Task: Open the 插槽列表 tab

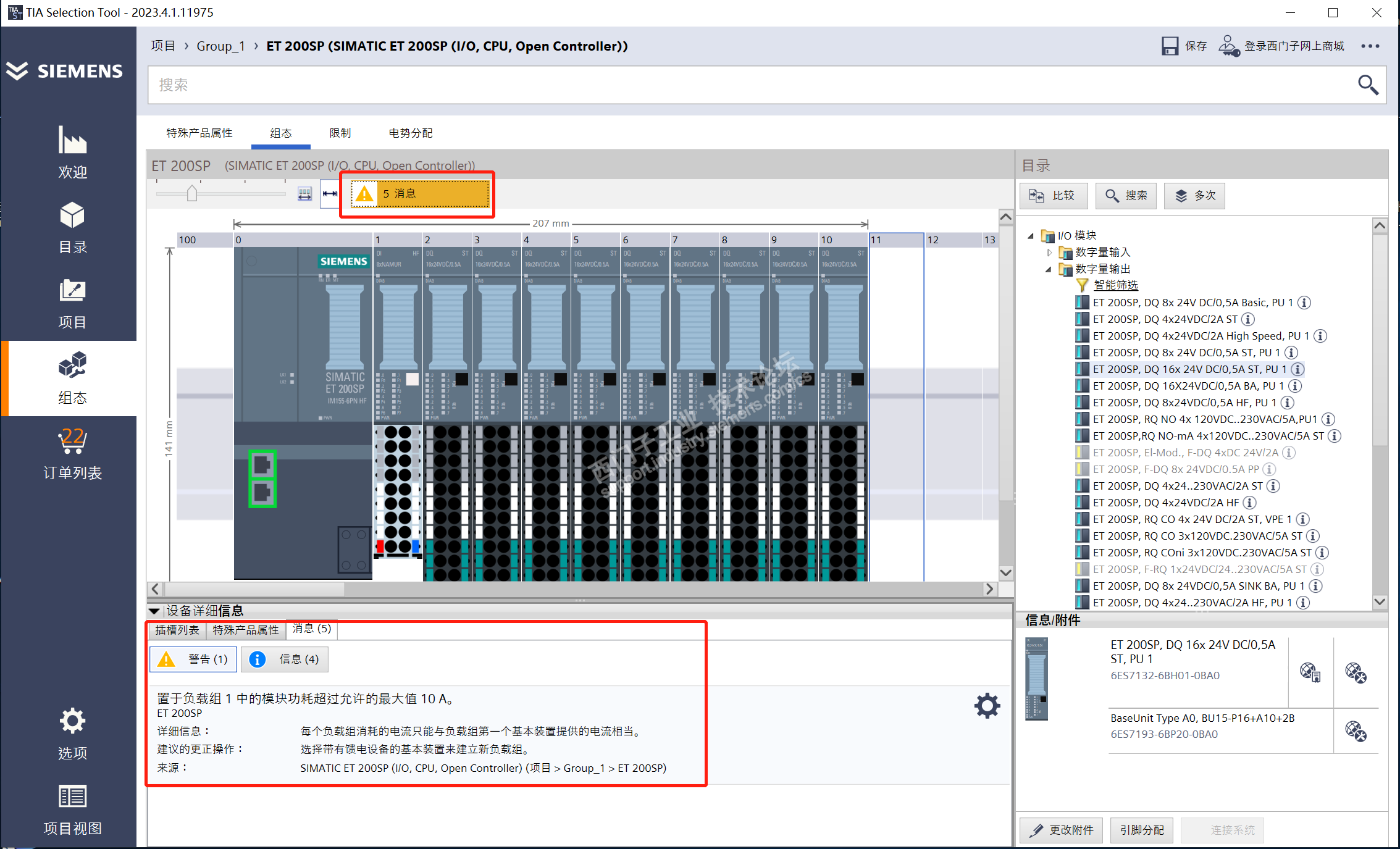Action: [177, 630]
